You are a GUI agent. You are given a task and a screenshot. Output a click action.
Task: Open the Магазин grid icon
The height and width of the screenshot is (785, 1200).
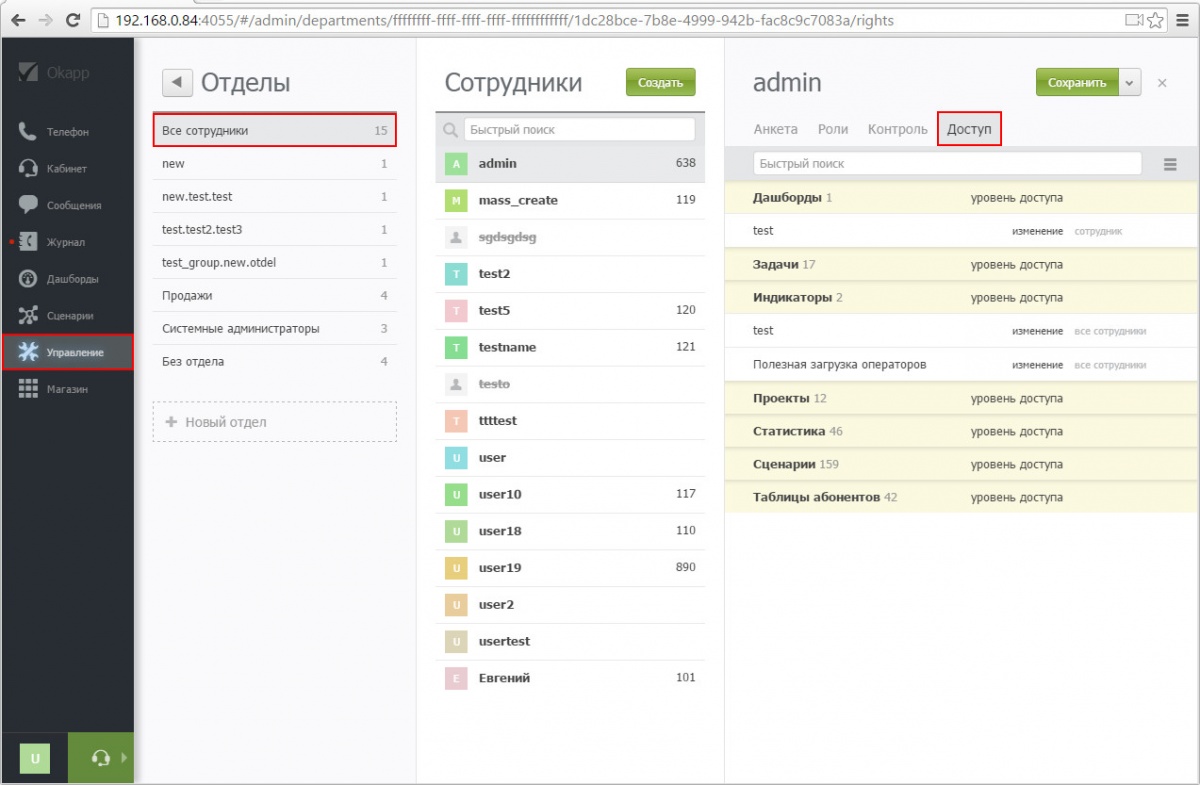coord(28,389)
